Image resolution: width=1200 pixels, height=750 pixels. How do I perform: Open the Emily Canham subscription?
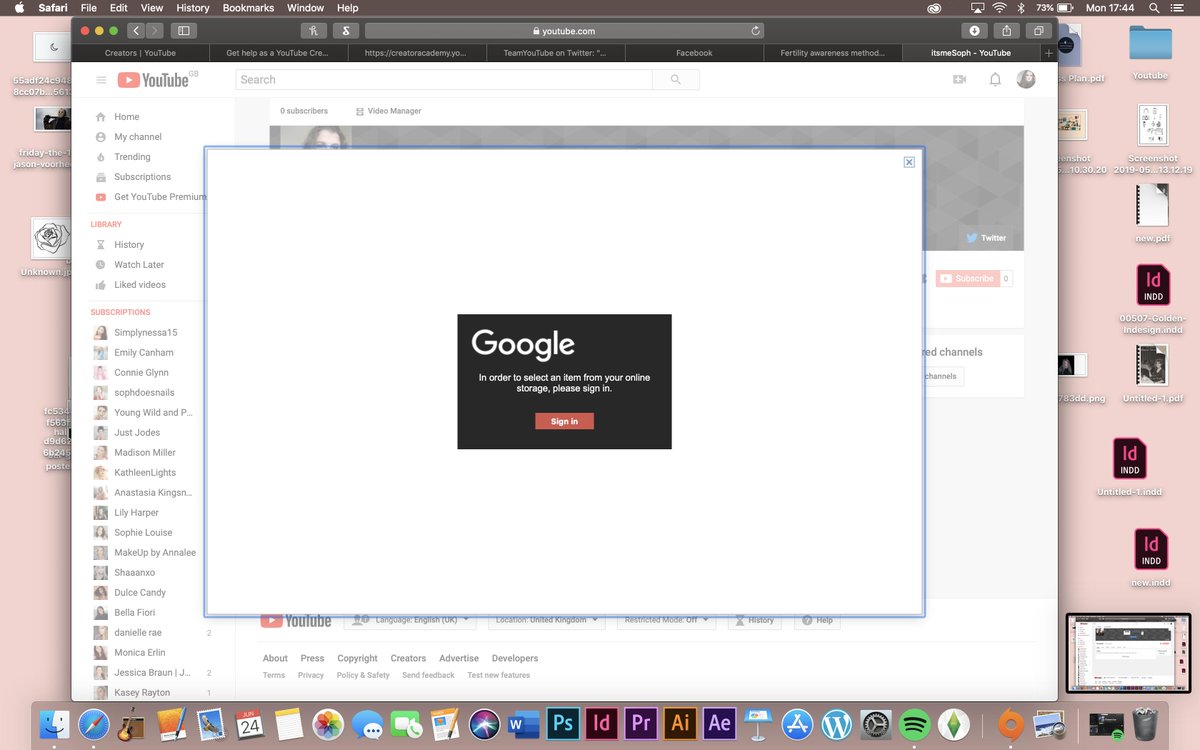point(143,353)
